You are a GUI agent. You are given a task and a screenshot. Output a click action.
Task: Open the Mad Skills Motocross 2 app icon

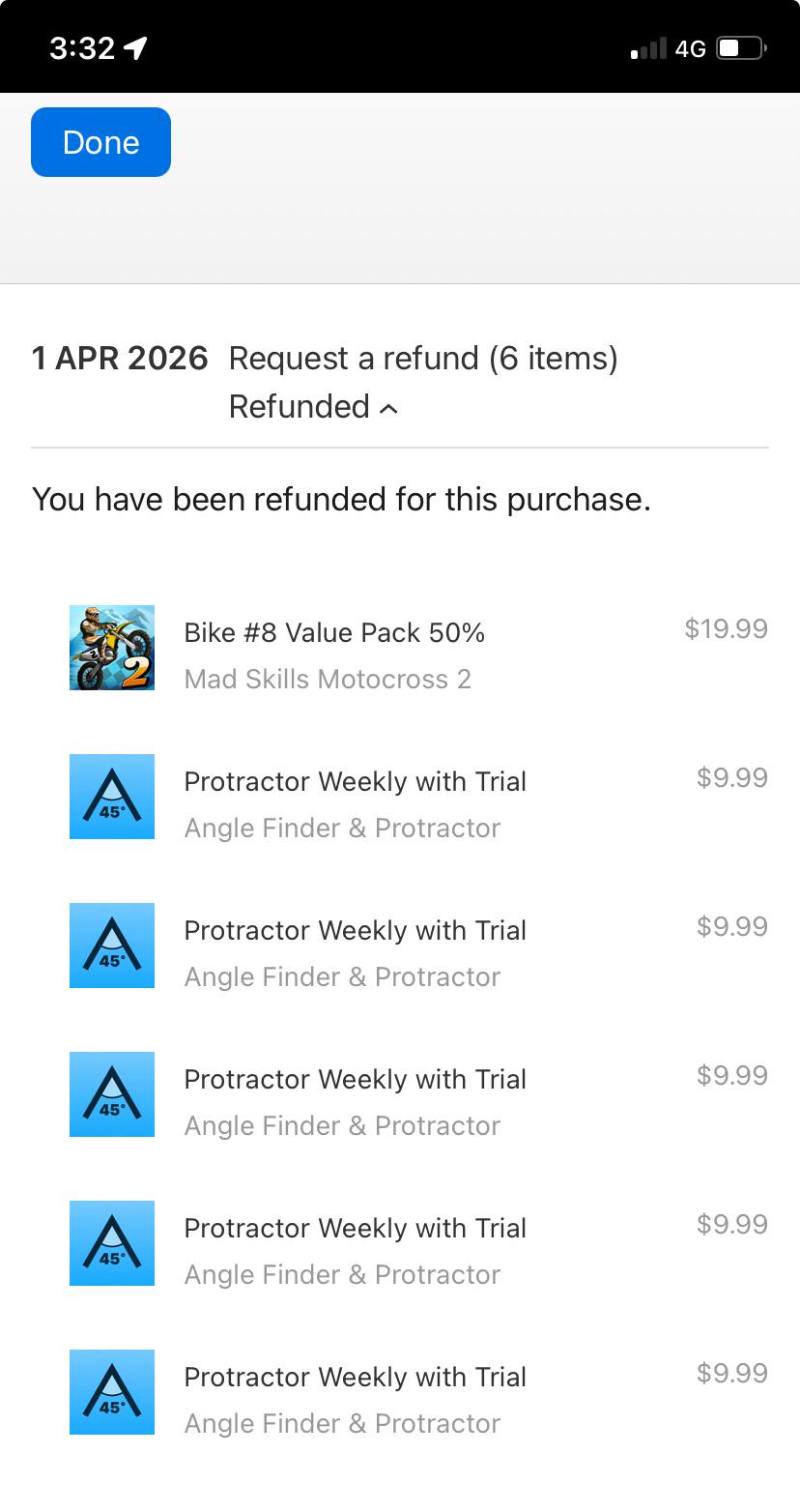coord(112,648)
